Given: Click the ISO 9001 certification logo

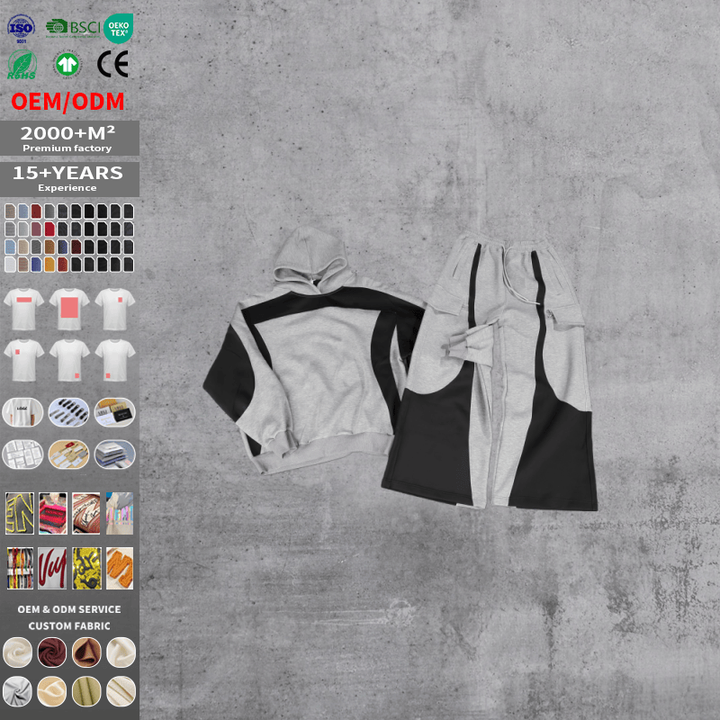Looking at the screenshot, I should [21, 28].
